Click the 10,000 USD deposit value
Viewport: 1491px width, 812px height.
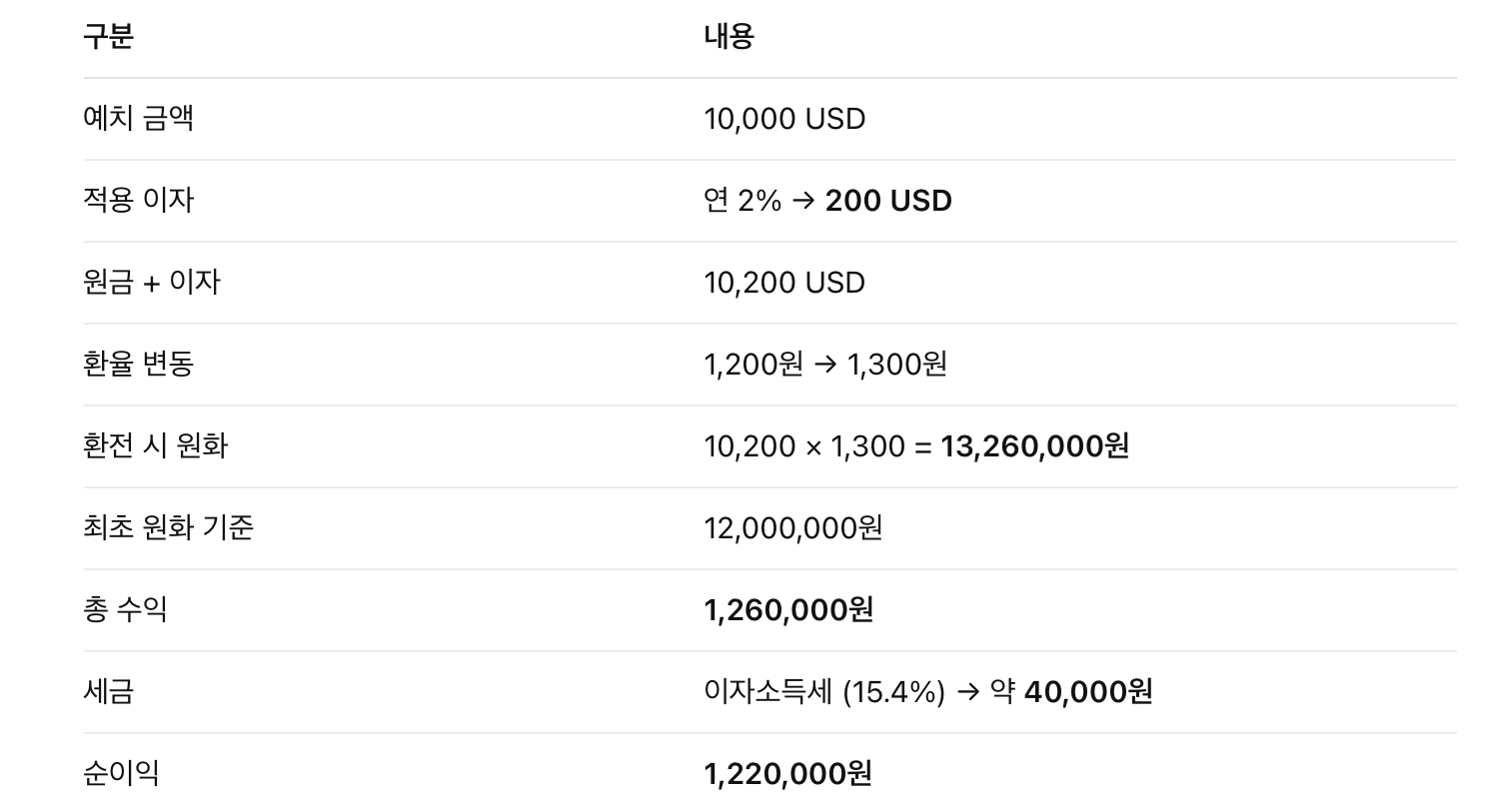tap(784, 119)
